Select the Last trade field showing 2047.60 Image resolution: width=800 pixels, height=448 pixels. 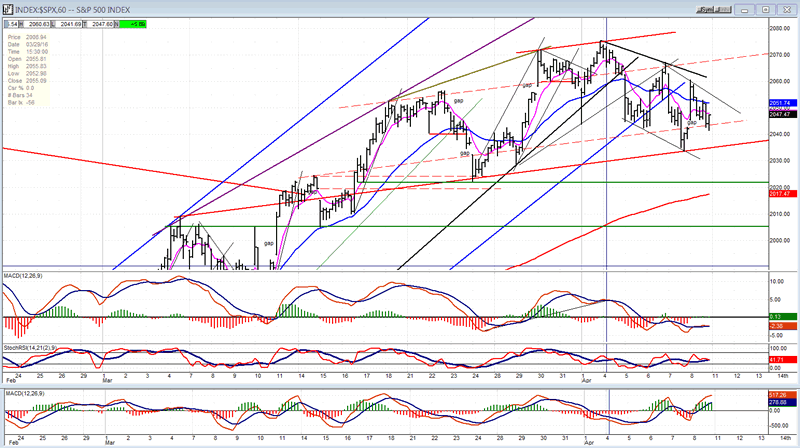(x=98, y=24)
